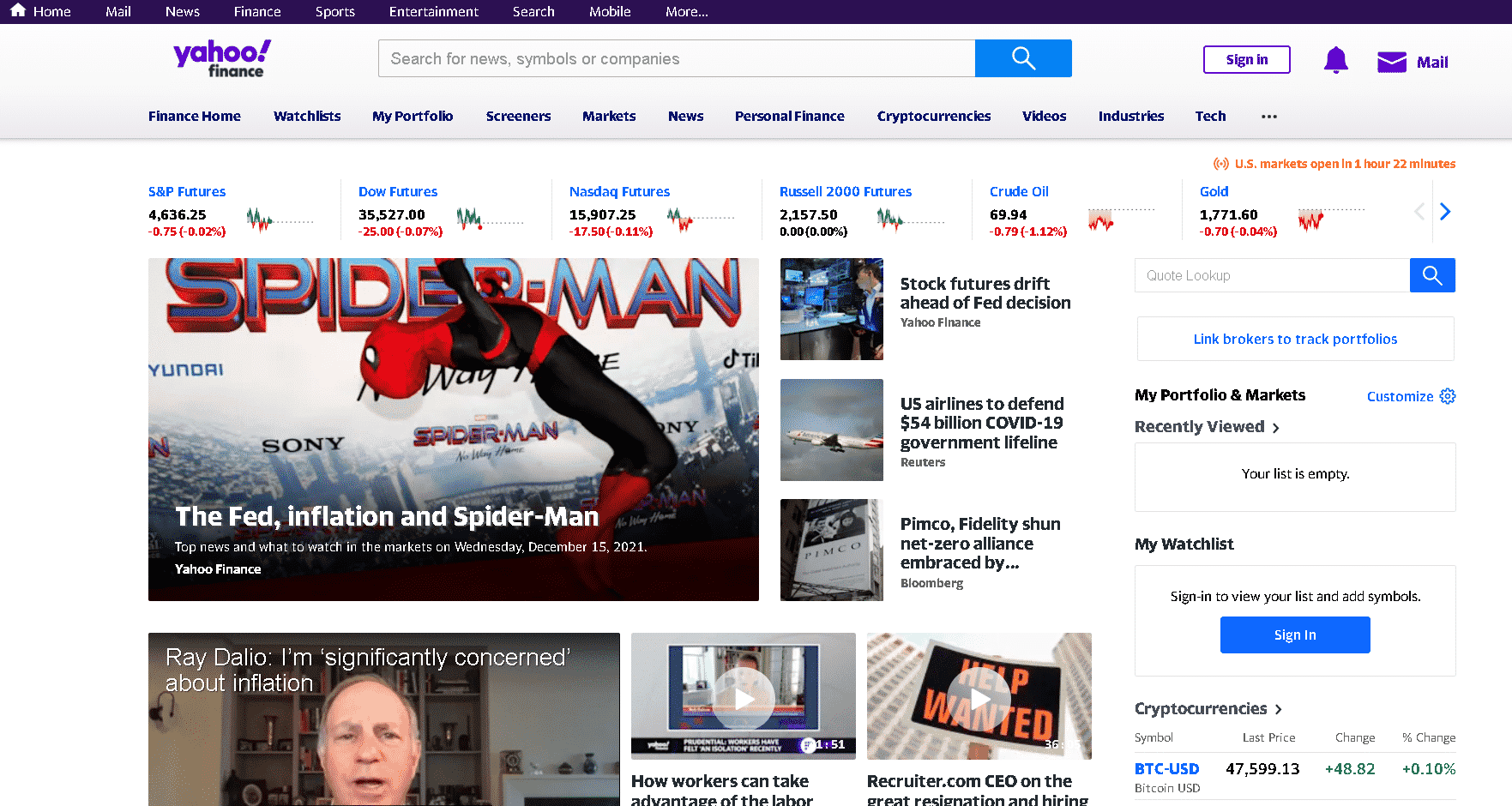Open the PIMCO sign news thumbnail
1512x806 pixels.
831,550
